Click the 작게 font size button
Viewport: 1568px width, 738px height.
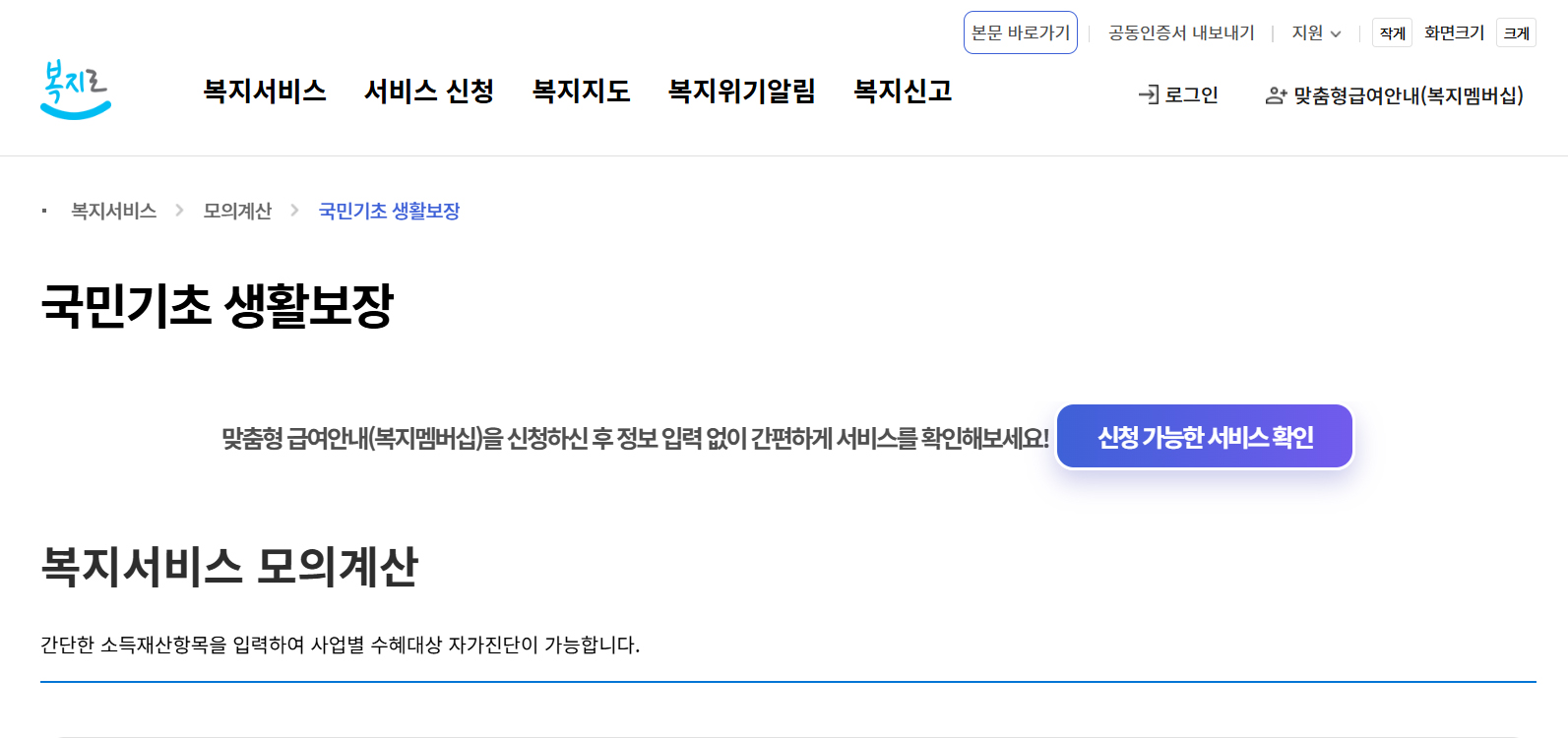1391,32
